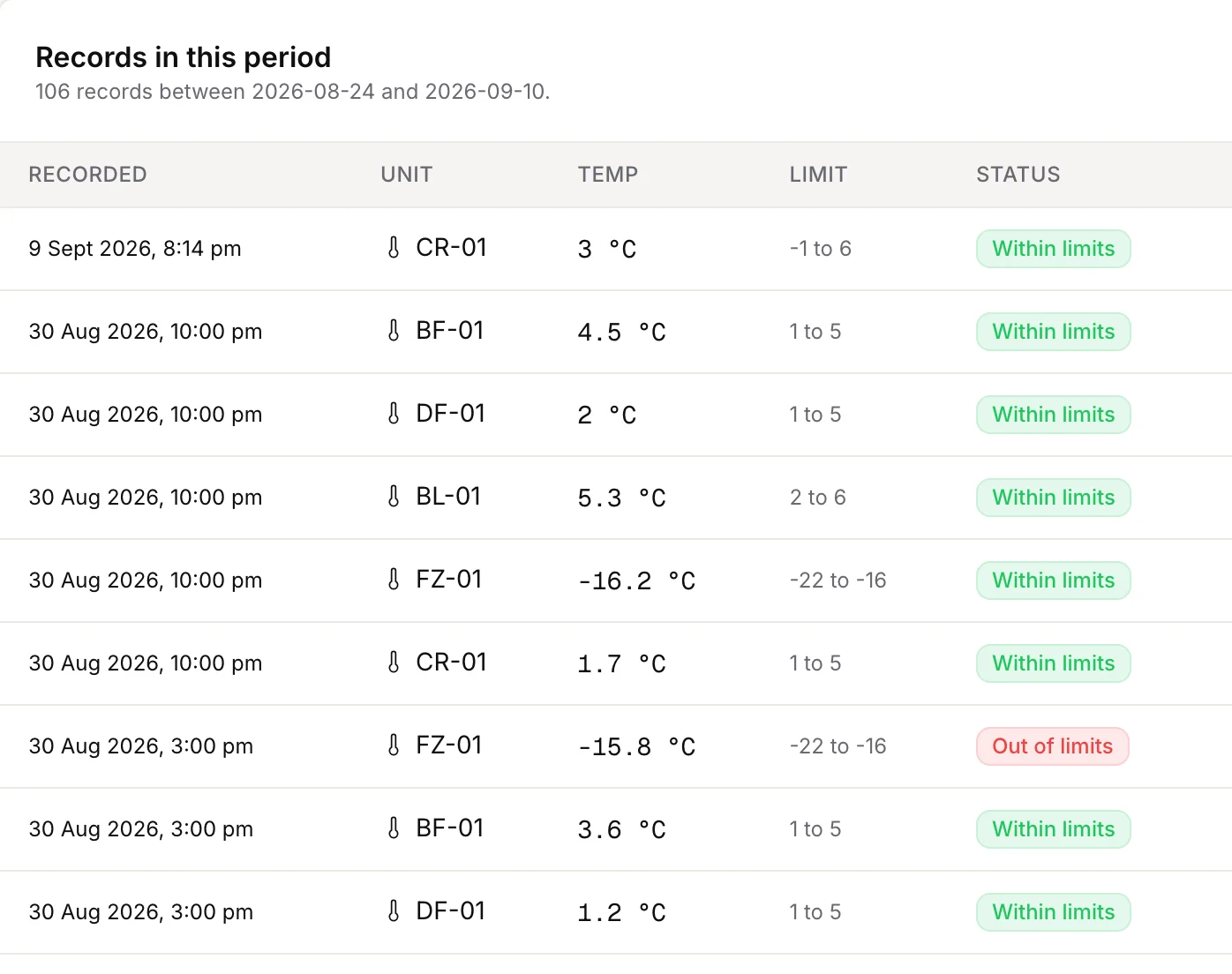Sort by the RECORDED column header
The image size is (1232, 974).
pyautogui.click(x=87, y=175)
